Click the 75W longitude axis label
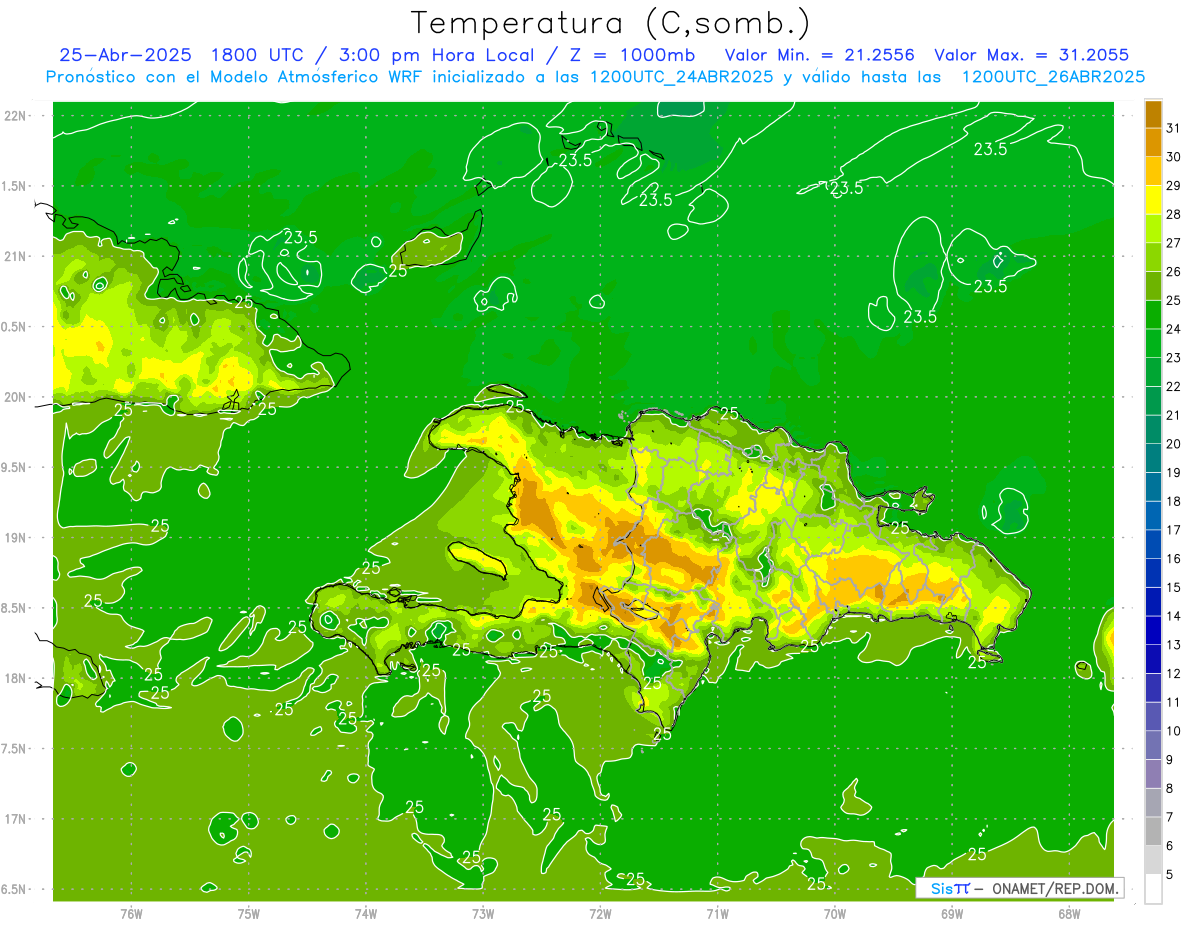The height and width of the screenshot is (927, 1200). click(249, 913)
